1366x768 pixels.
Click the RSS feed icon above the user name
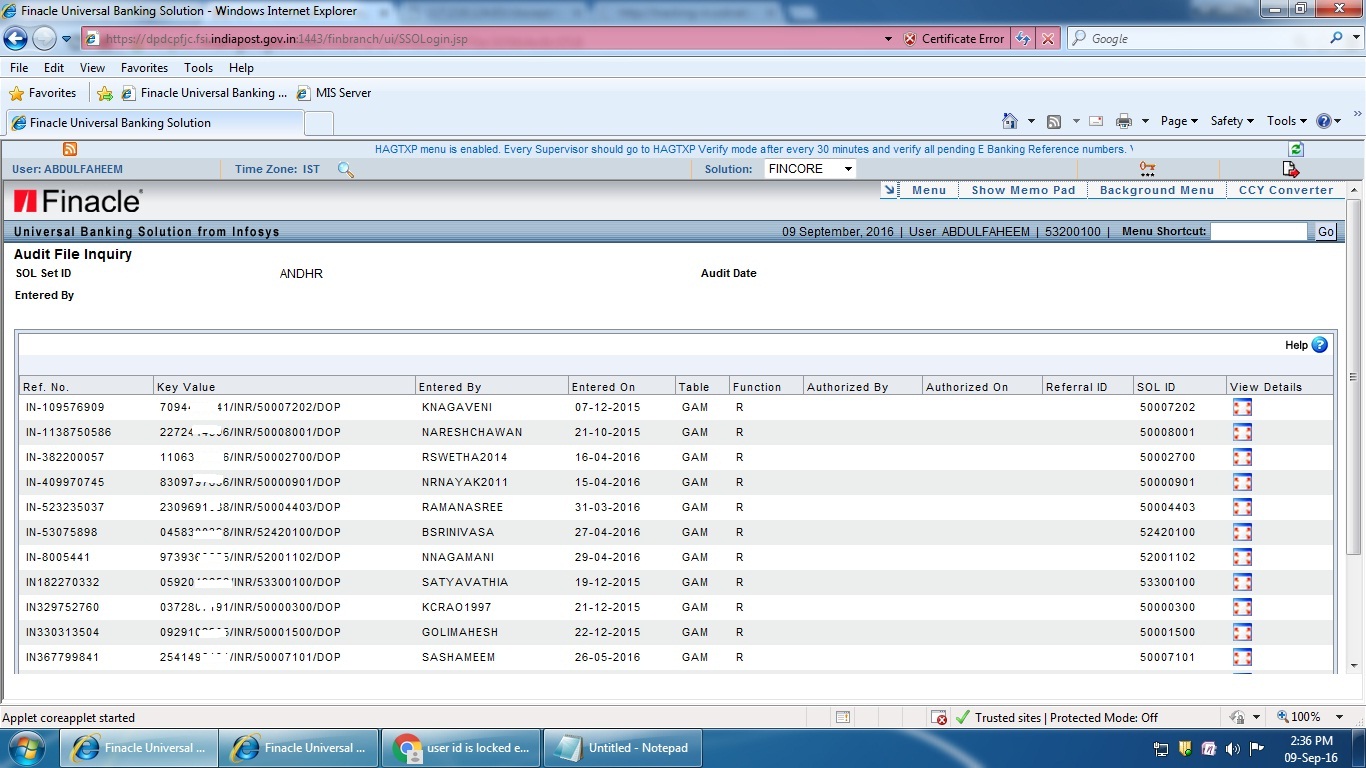[x=69, y=148]
